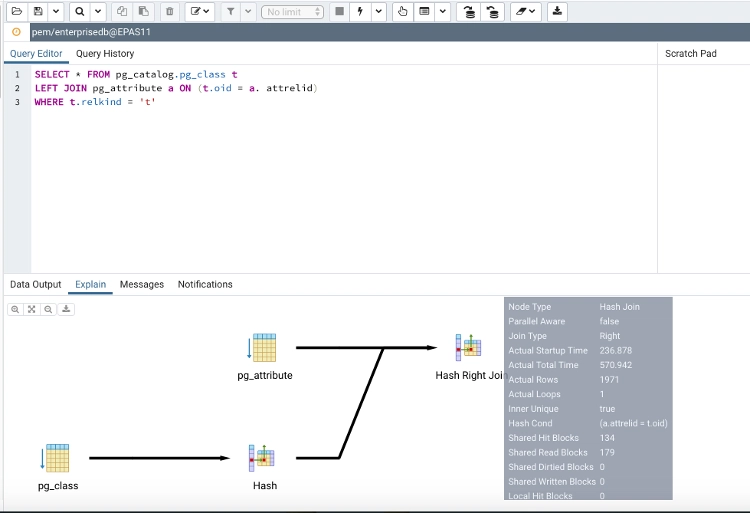Click the Actual Total Time value 570.942
750x513 pixels.
coord(616,365)
